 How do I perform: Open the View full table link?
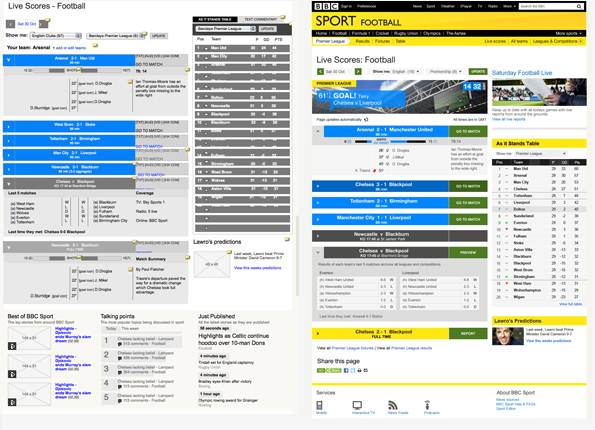pos(570,304)
